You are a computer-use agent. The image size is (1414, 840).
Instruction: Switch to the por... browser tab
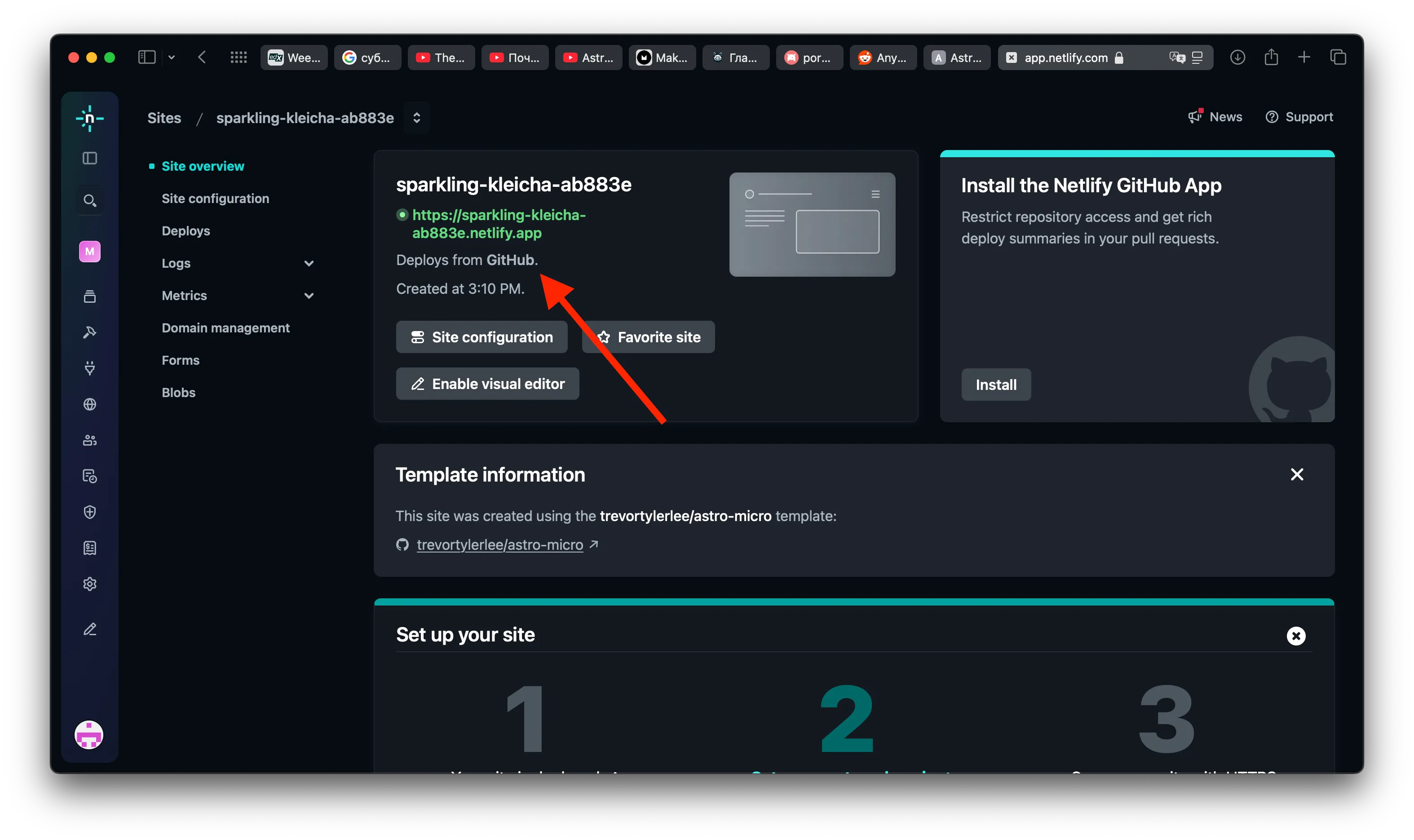pos(809,57)
